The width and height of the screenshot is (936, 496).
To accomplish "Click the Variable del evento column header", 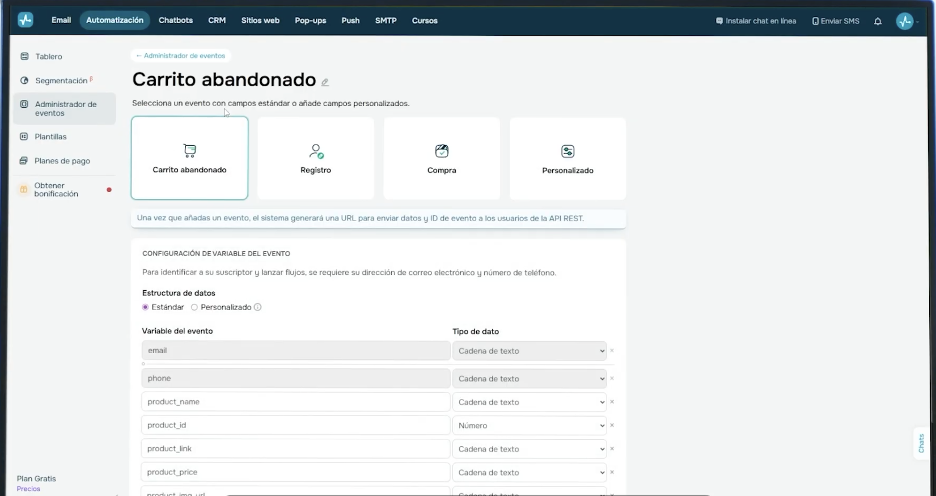I will click(x=177, y=331).
